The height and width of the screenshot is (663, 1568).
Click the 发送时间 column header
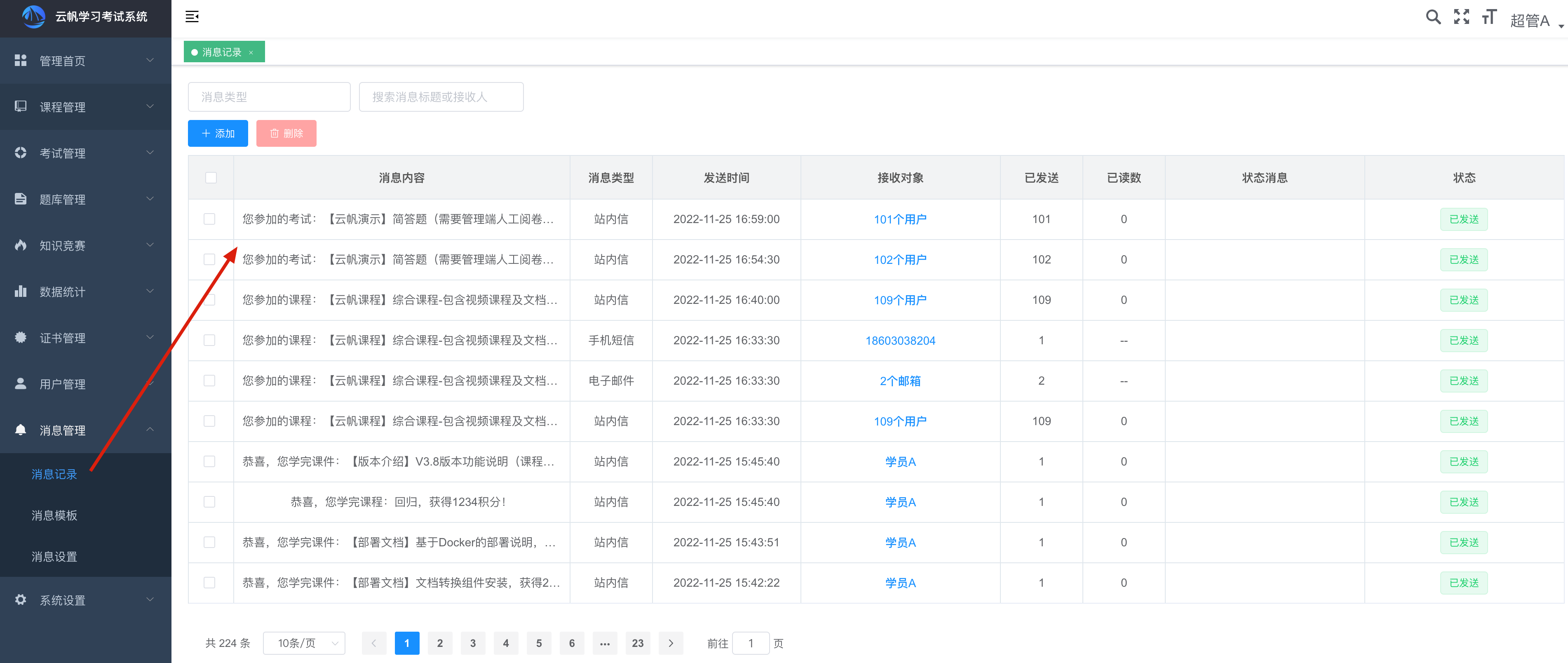point(726,178)
